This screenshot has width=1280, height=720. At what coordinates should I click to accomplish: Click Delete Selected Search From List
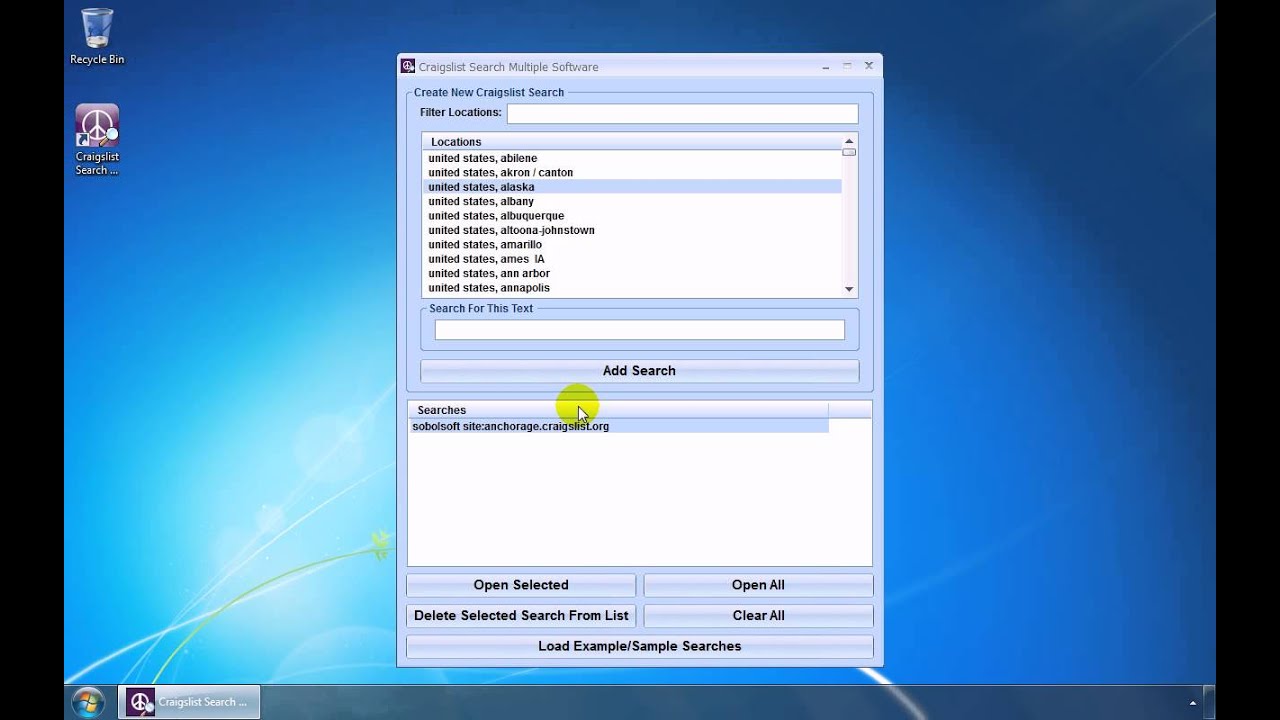(521, 616)
